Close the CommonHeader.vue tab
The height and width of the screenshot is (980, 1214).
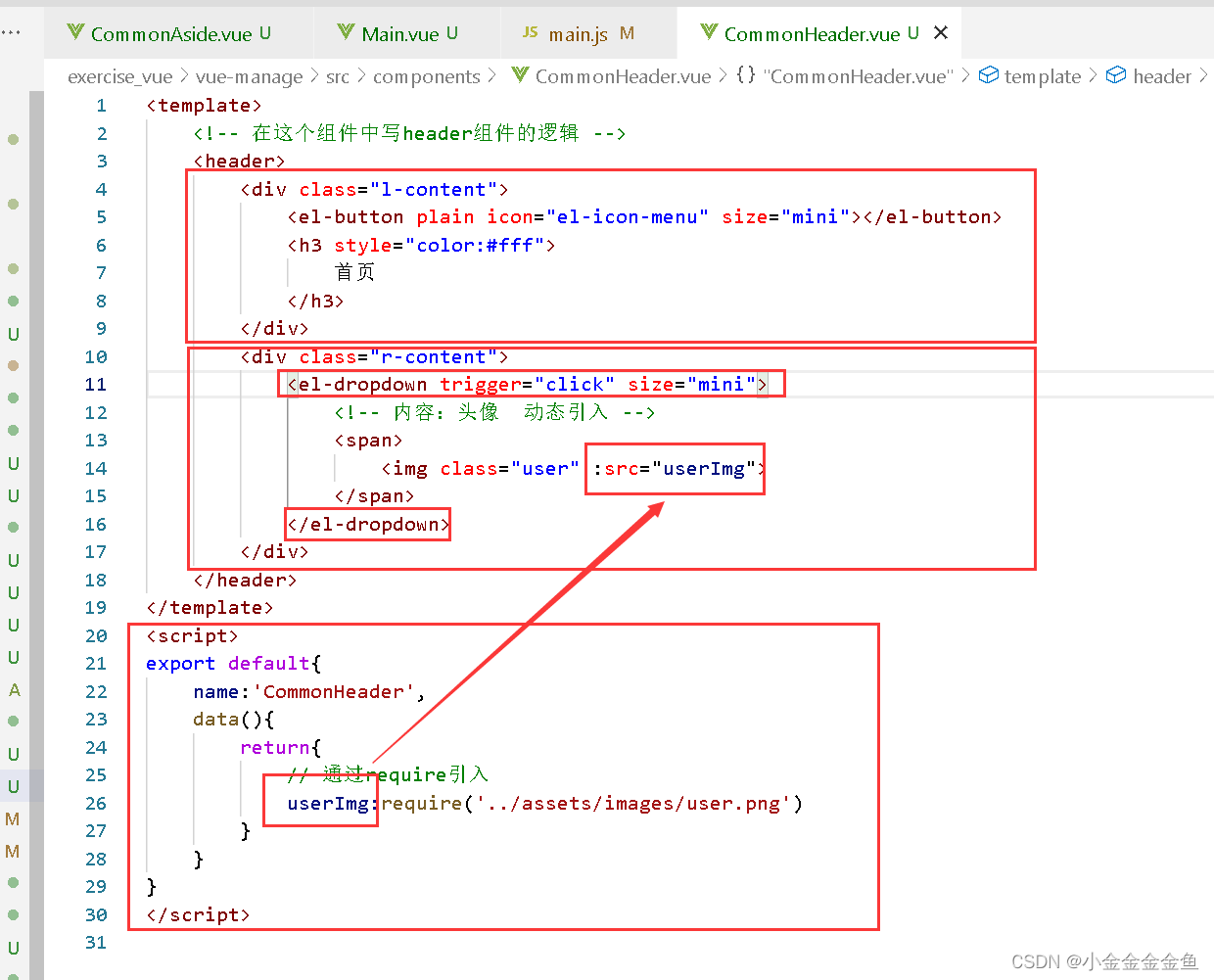coord(941,32)
